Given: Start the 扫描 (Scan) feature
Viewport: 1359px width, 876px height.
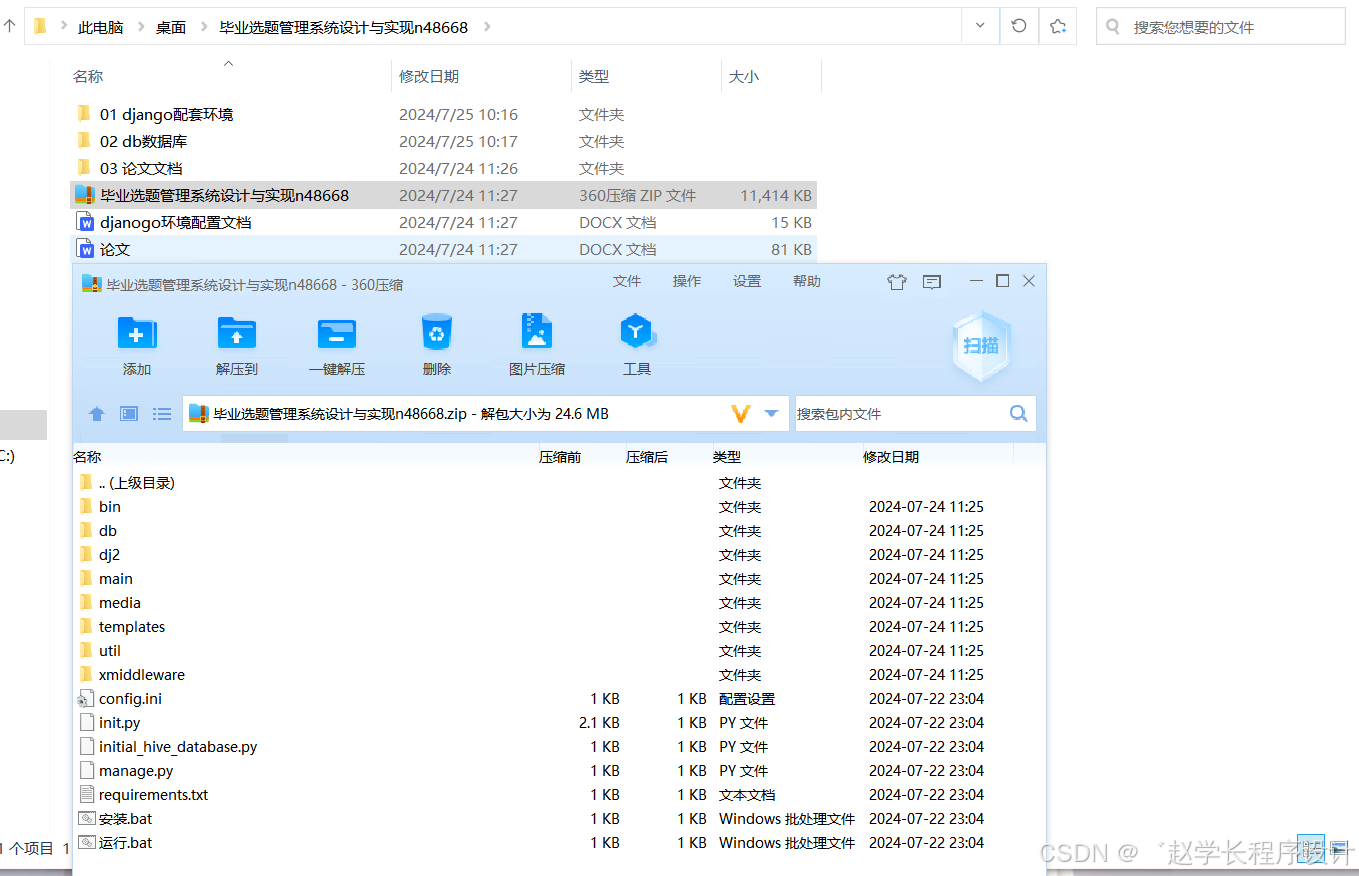Looking at the screenshot, I should click(x=980, y=345).
